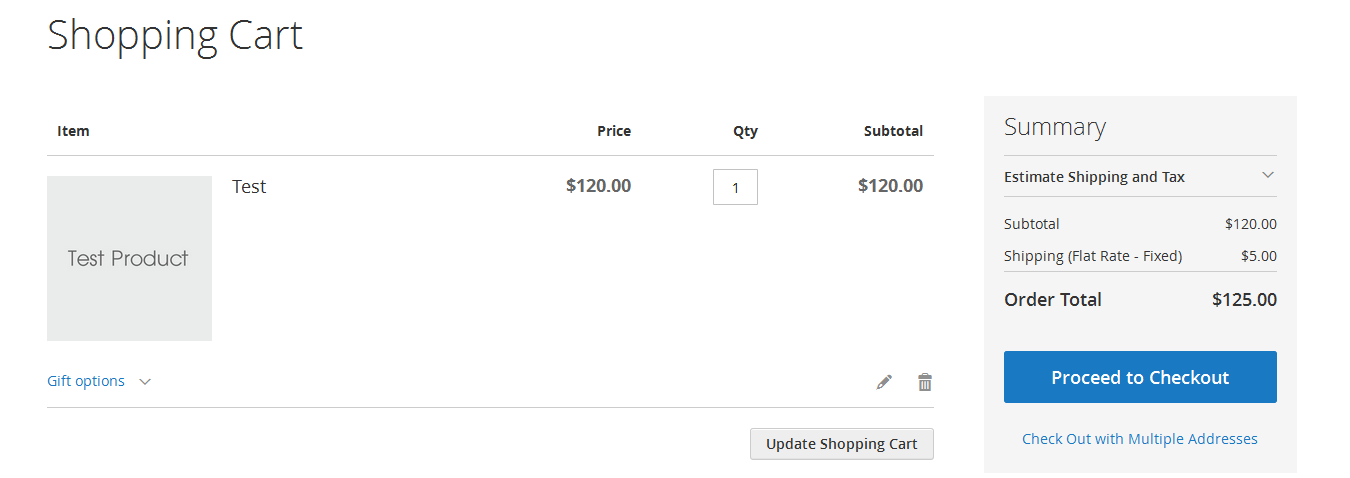This screenshot has height=478, width=1350.
Task: Click the Item column header
Action: 73,131
